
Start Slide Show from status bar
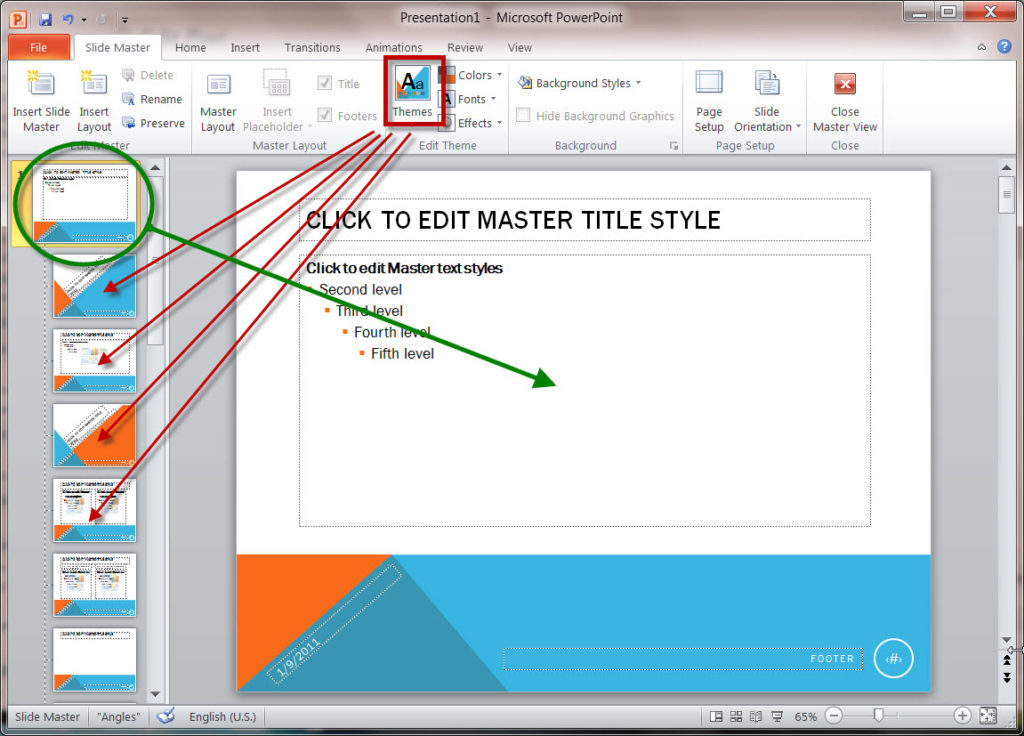coord(776,716)
